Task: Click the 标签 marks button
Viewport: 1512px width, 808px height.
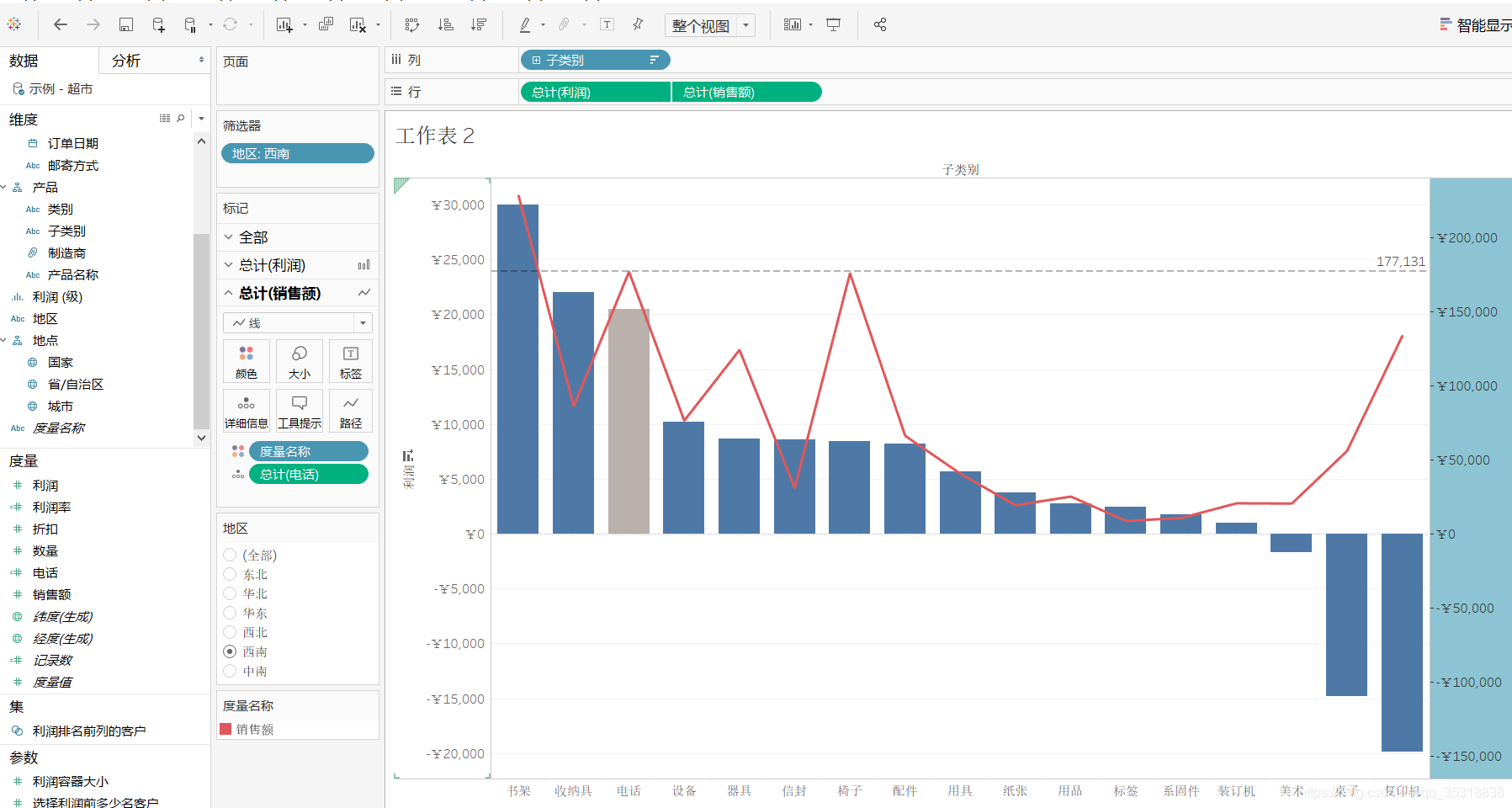Action: [351, 361]
